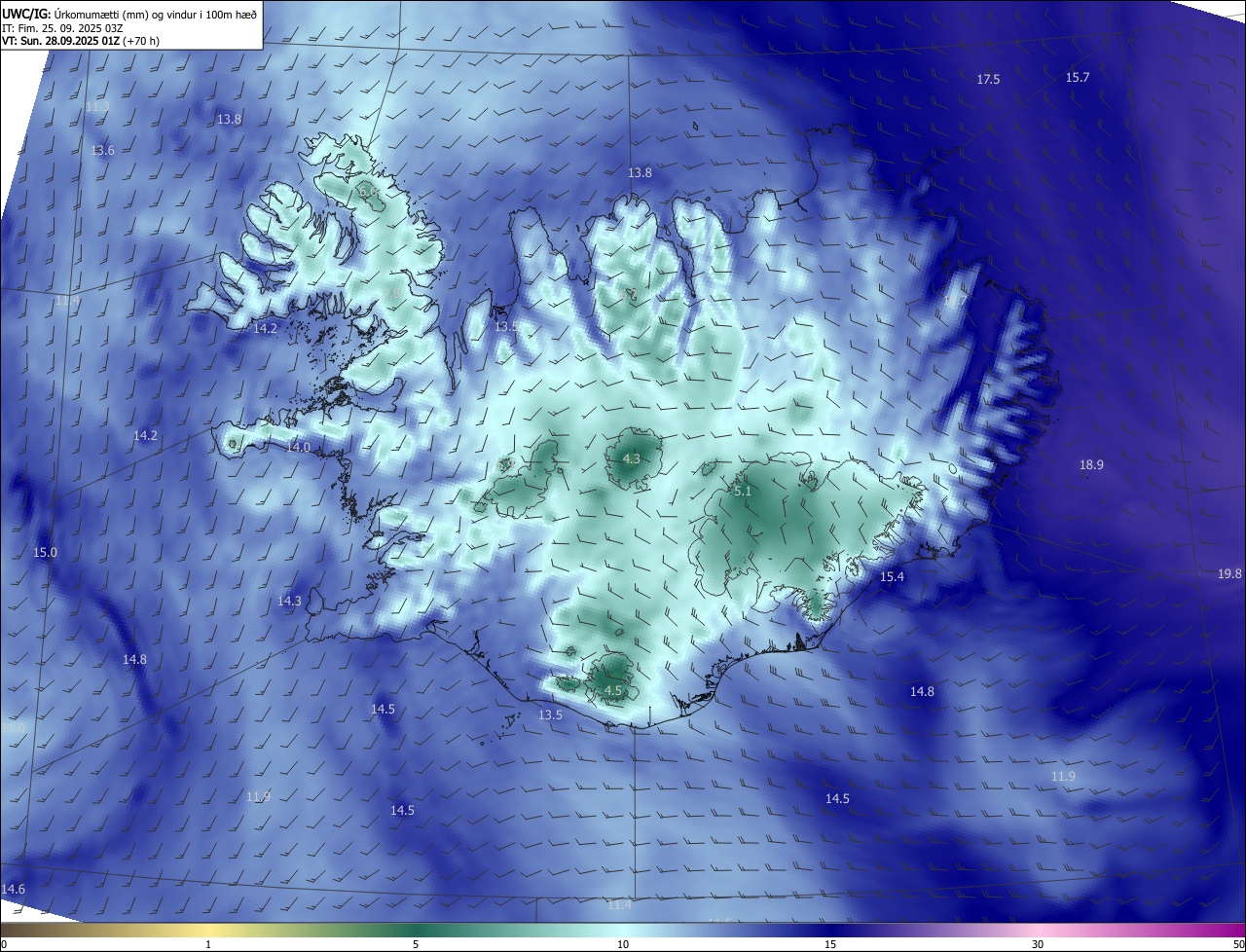Image resolution: width=1246 pixels, height=952 pixels.
Task: Click the 19.8 value label
Action: pyautogui.click(x=1229, y=574)
